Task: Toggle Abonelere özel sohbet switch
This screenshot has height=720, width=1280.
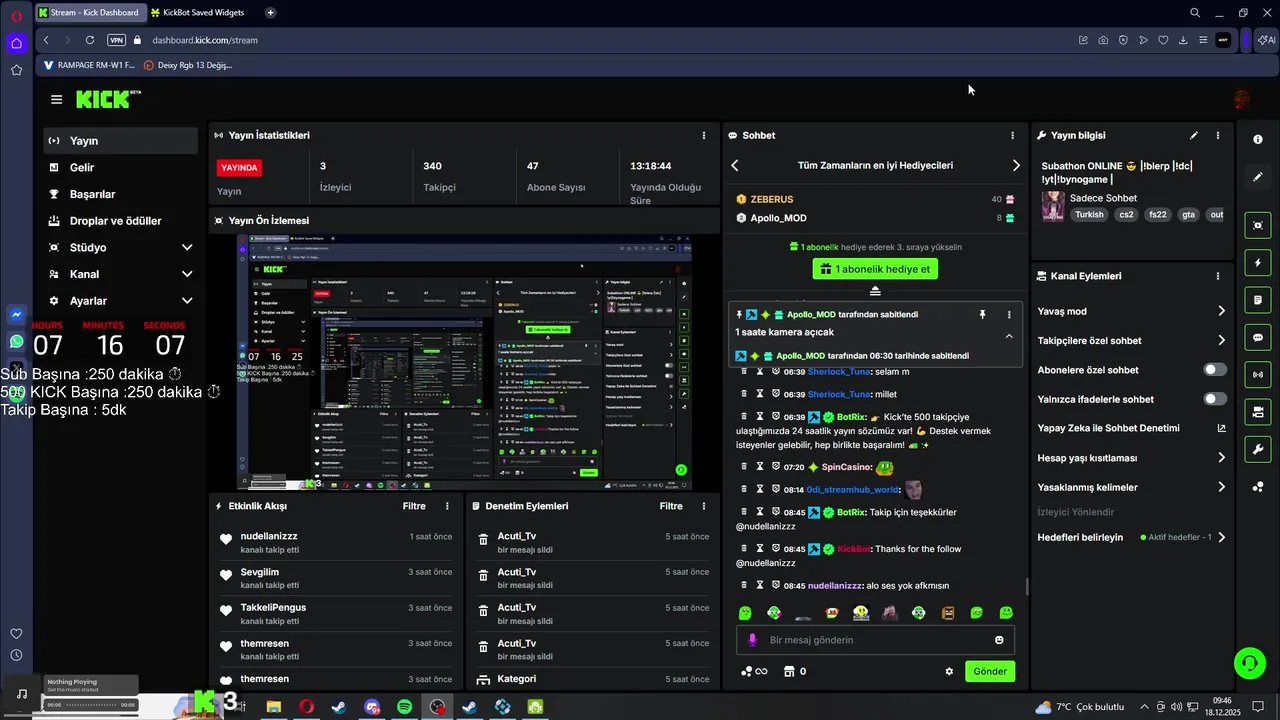Action: [x=1215, y=370]
